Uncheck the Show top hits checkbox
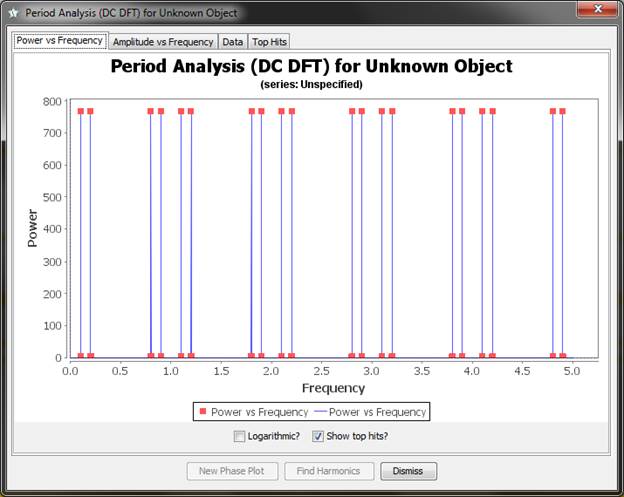This screenshot has width=624, height=497. point(318,436)
